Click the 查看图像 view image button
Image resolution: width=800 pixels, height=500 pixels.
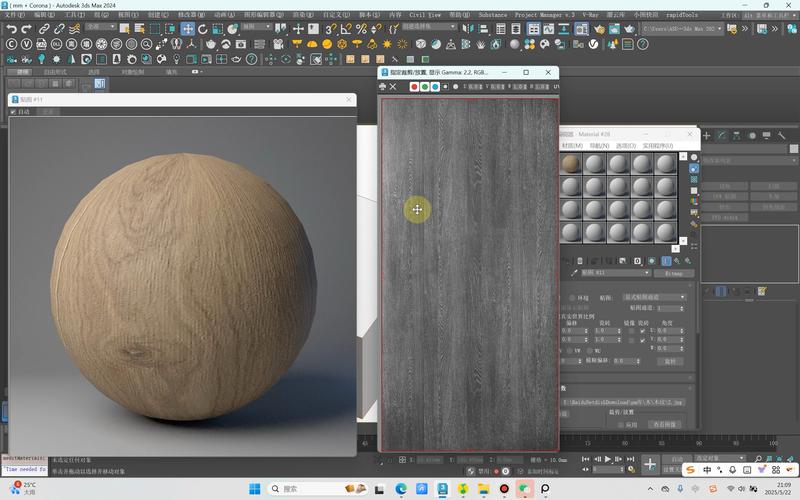[664, 424]
